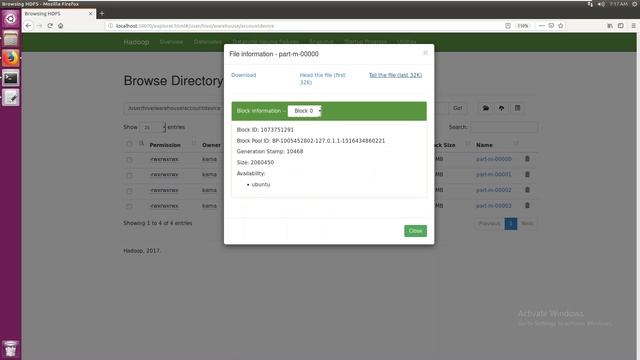The height and width of the screenshot is (360, 640).
Task: Sort by Owner column header
Action: [211, 145]
